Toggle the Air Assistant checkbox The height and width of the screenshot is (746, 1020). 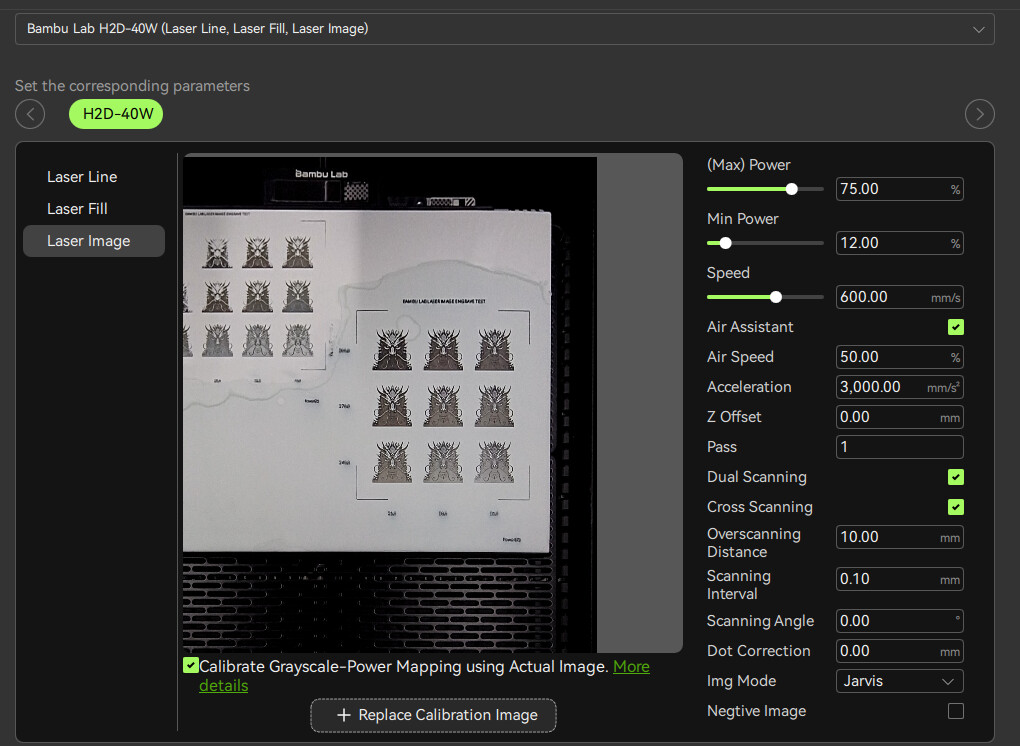(x=956, y=327)
